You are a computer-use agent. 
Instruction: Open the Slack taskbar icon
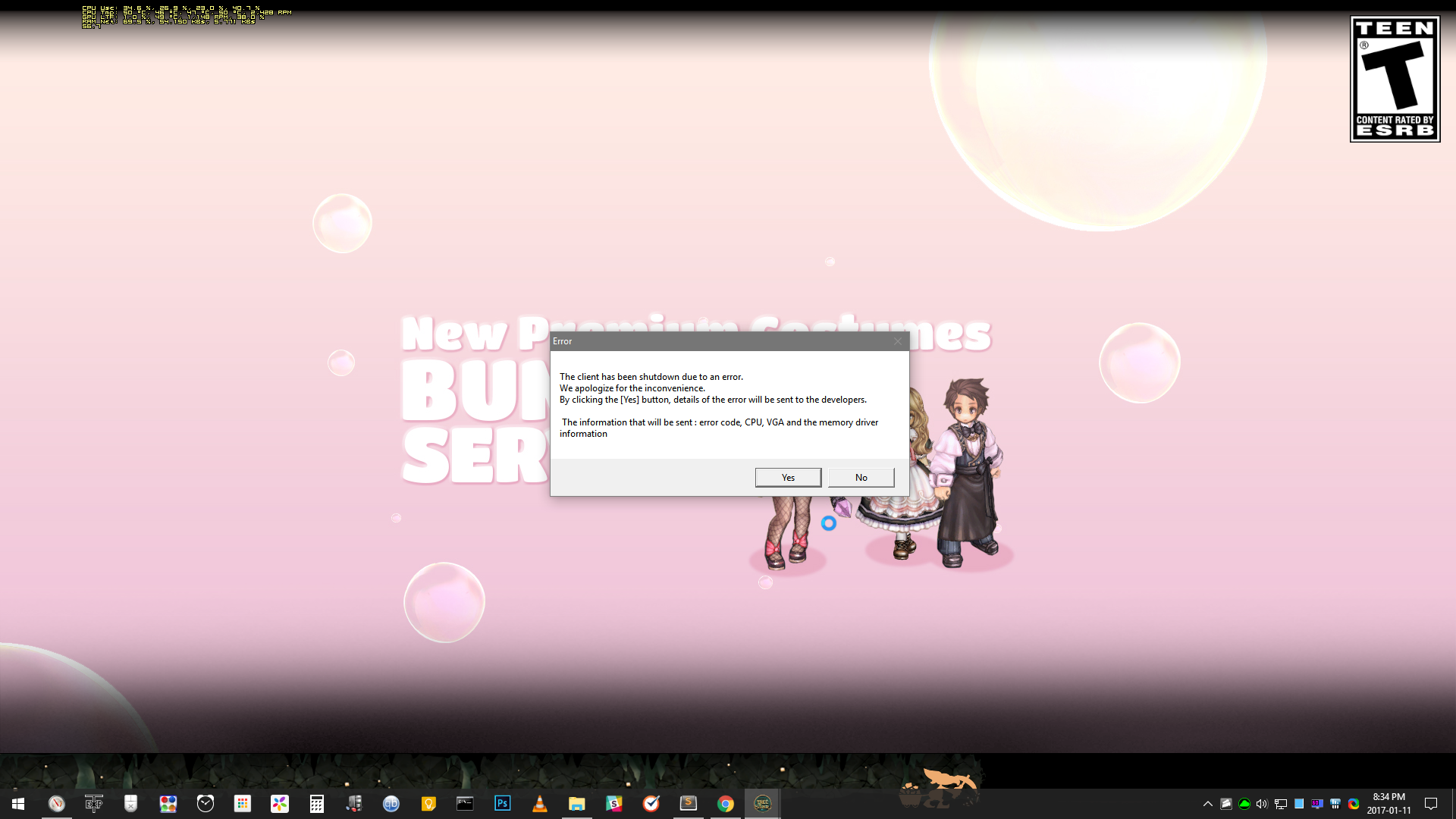pyautogui.click(x=613, y=804)
